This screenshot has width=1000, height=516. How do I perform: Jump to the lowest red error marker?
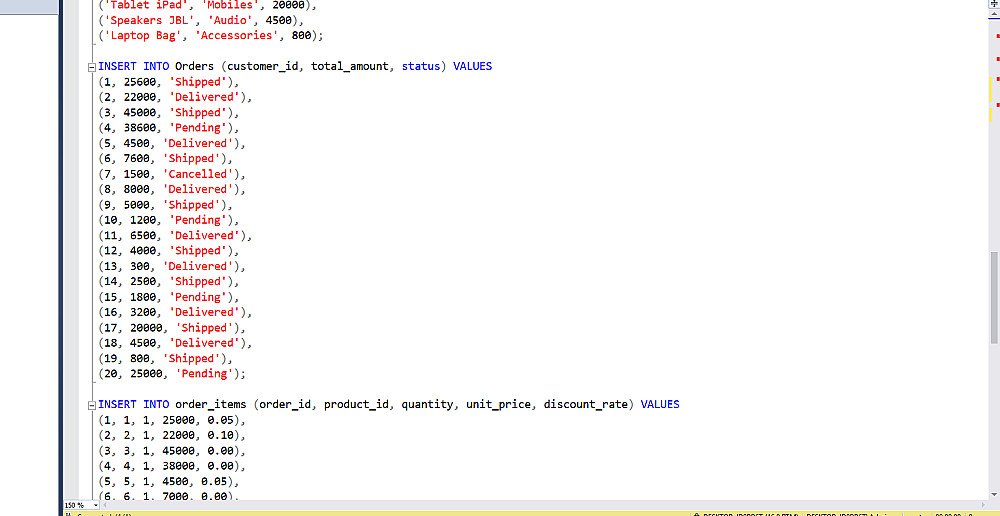[x=996, y=105]
